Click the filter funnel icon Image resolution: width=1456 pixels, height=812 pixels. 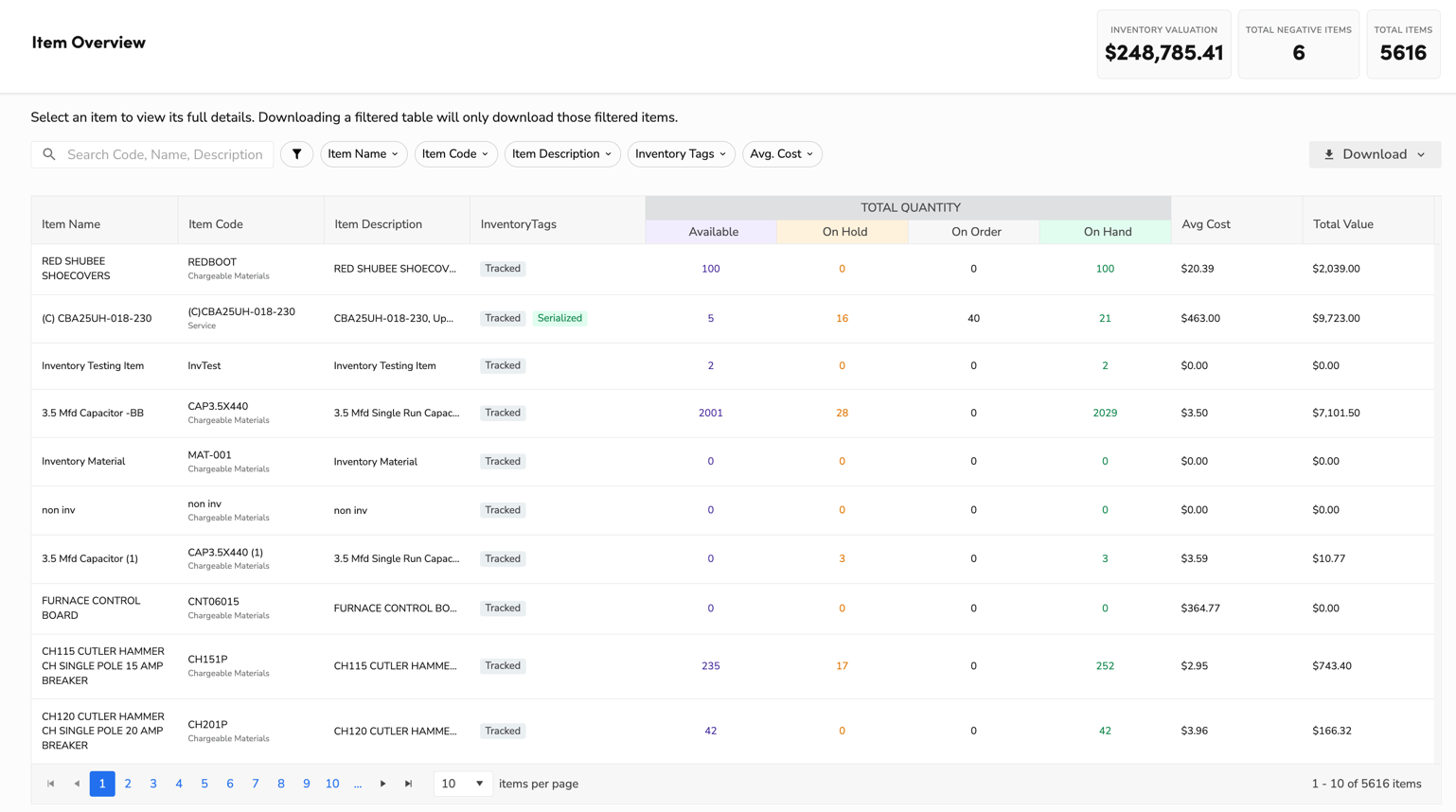pos(296,154)
